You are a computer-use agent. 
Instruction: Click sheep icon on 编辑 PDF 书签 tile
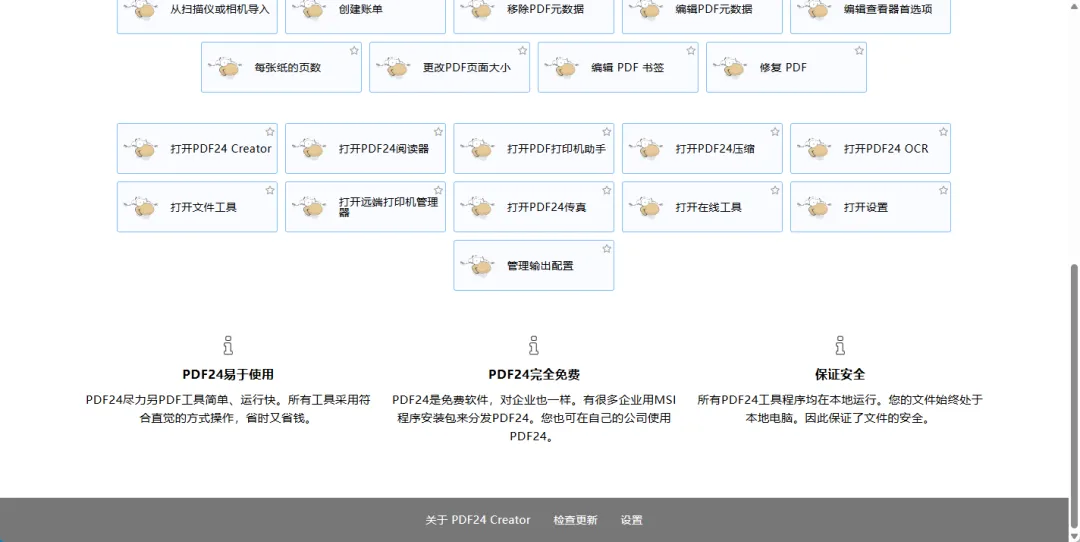tap(563, 68)
